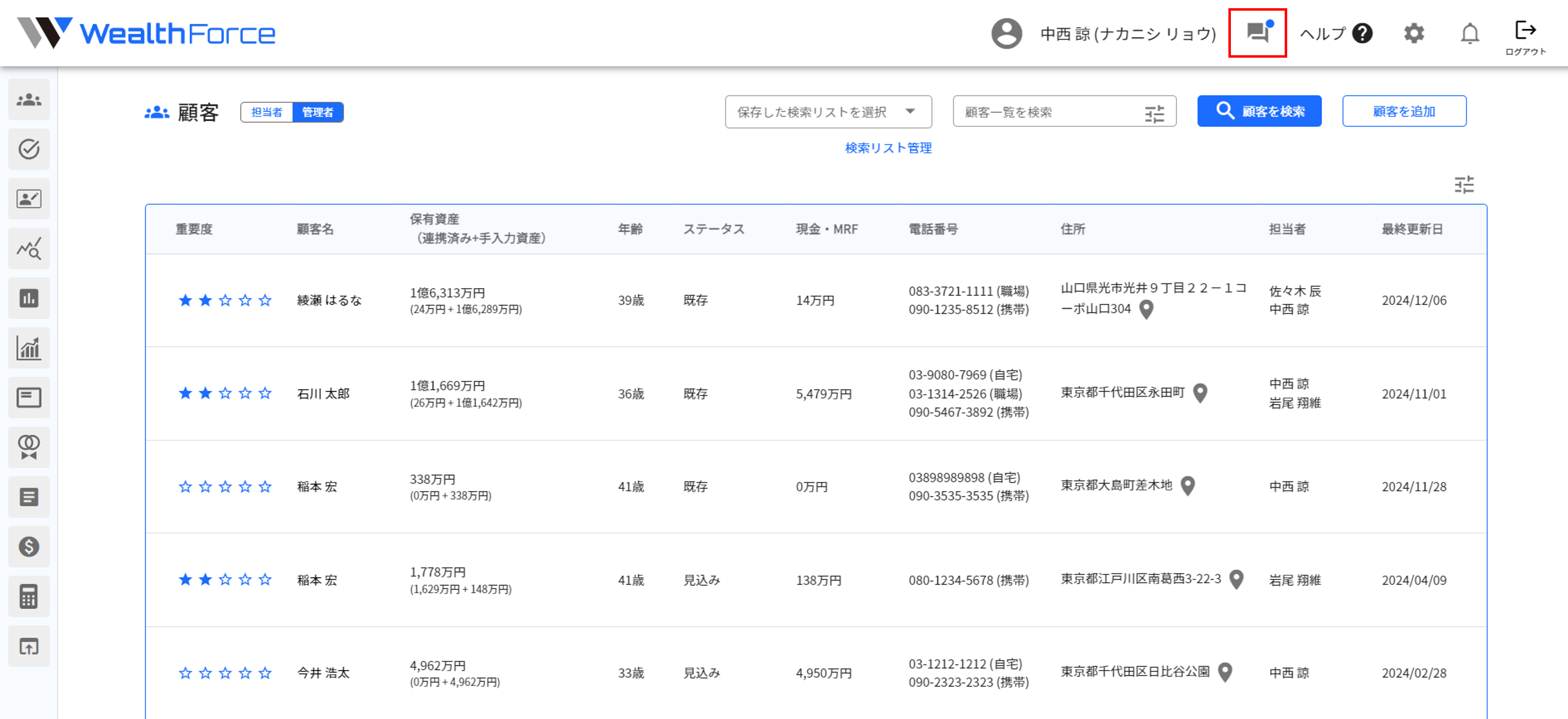The image size is (1568, 719).
Task: Open the customers group icon in sidebar
Action: pyautogui.click(x=29, y=100)
